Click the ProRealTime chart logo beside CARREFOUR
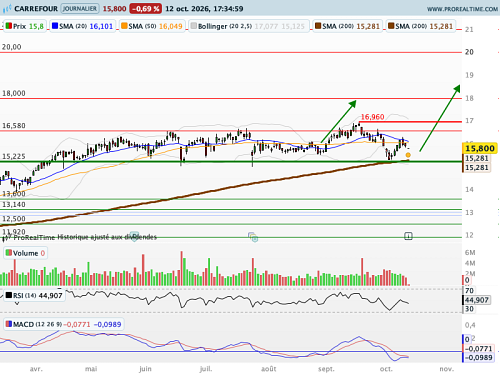 pos(7,9)
